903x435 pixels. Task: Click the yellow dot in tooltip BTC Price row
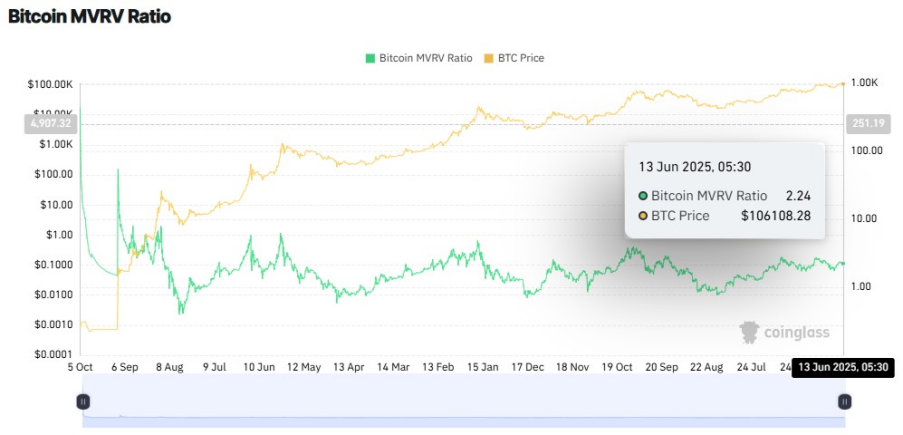tap(643, 216)
